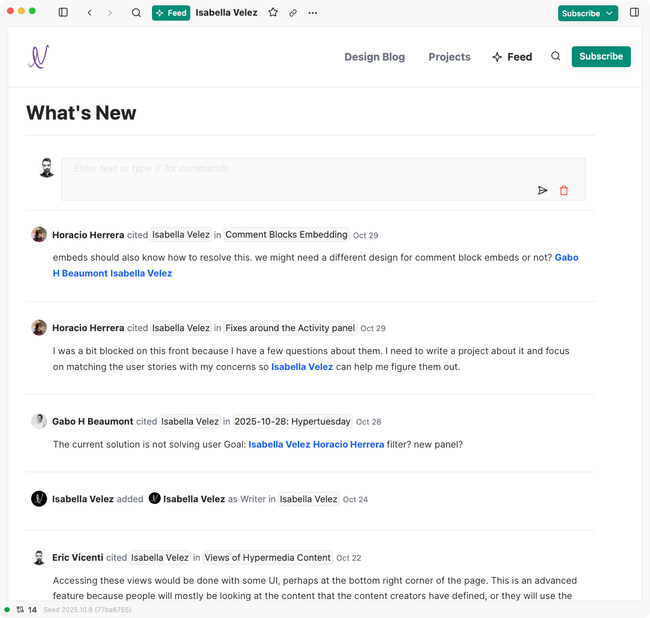The height and width of the screenshot is (618, 650).
Task: Open the Projects nav item
Action: 449,57
